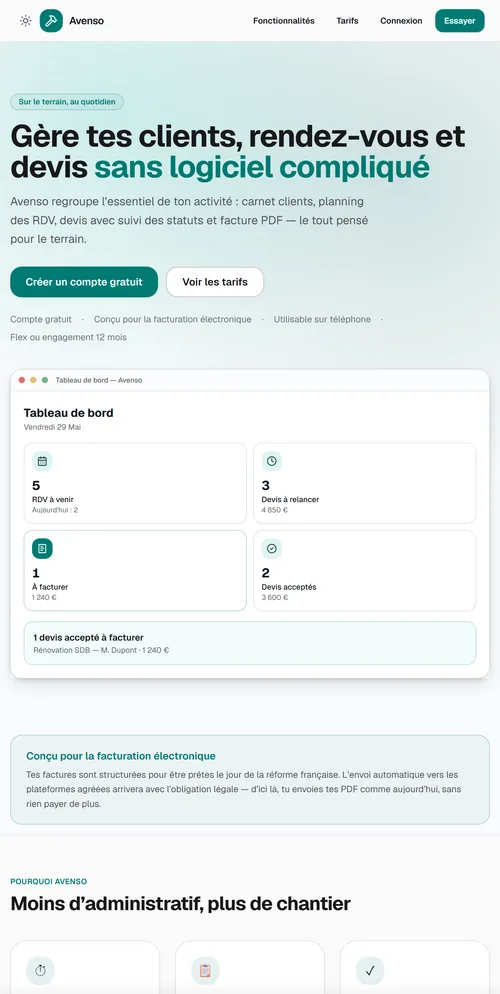The image size is (500, 994).
Task: Click the calendar icon on RDV à venir card
Action: coord(42,461)
